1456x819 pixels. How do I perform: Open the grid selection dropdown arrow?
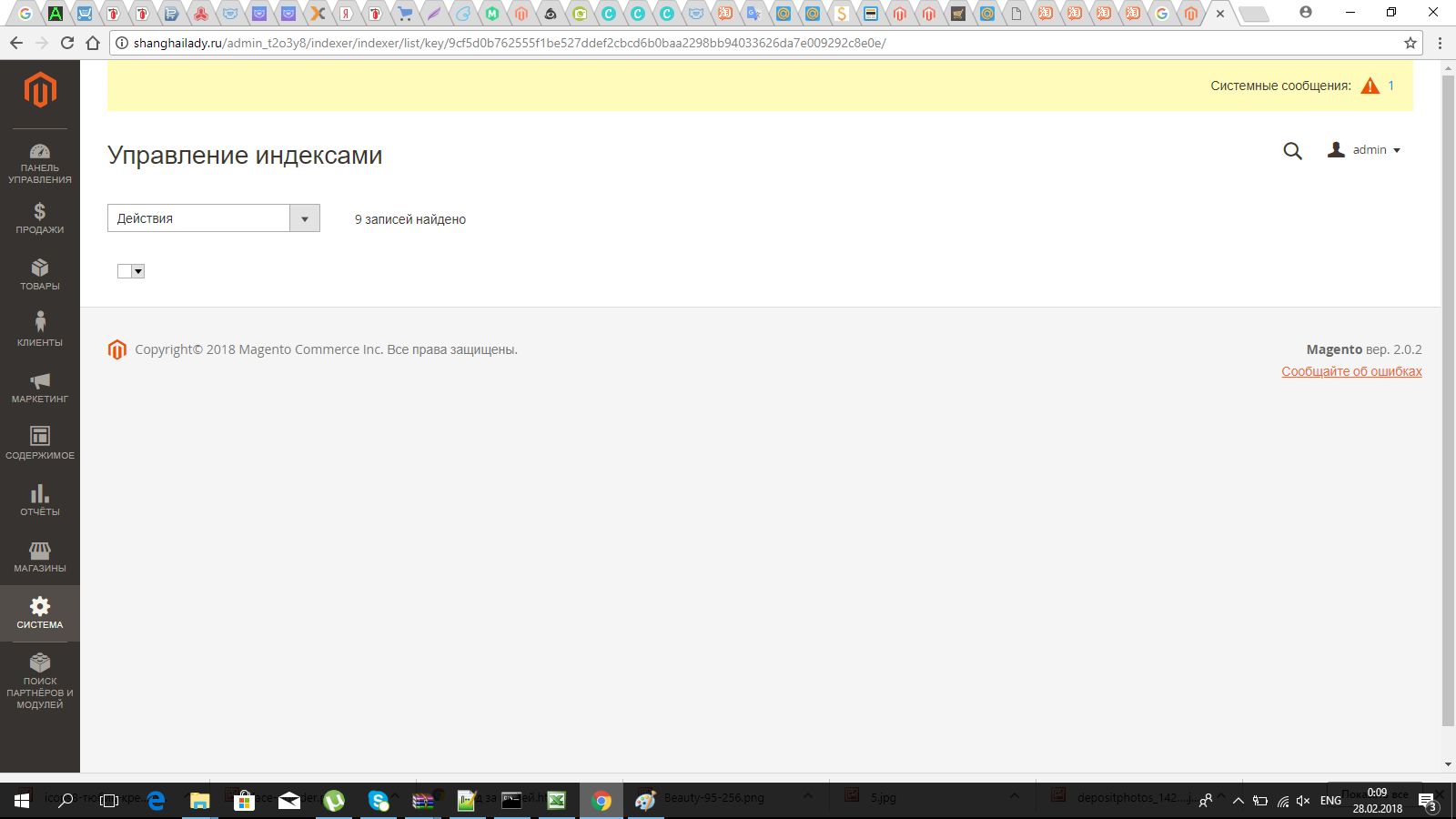pyautogui.click(x=136, y=271)
